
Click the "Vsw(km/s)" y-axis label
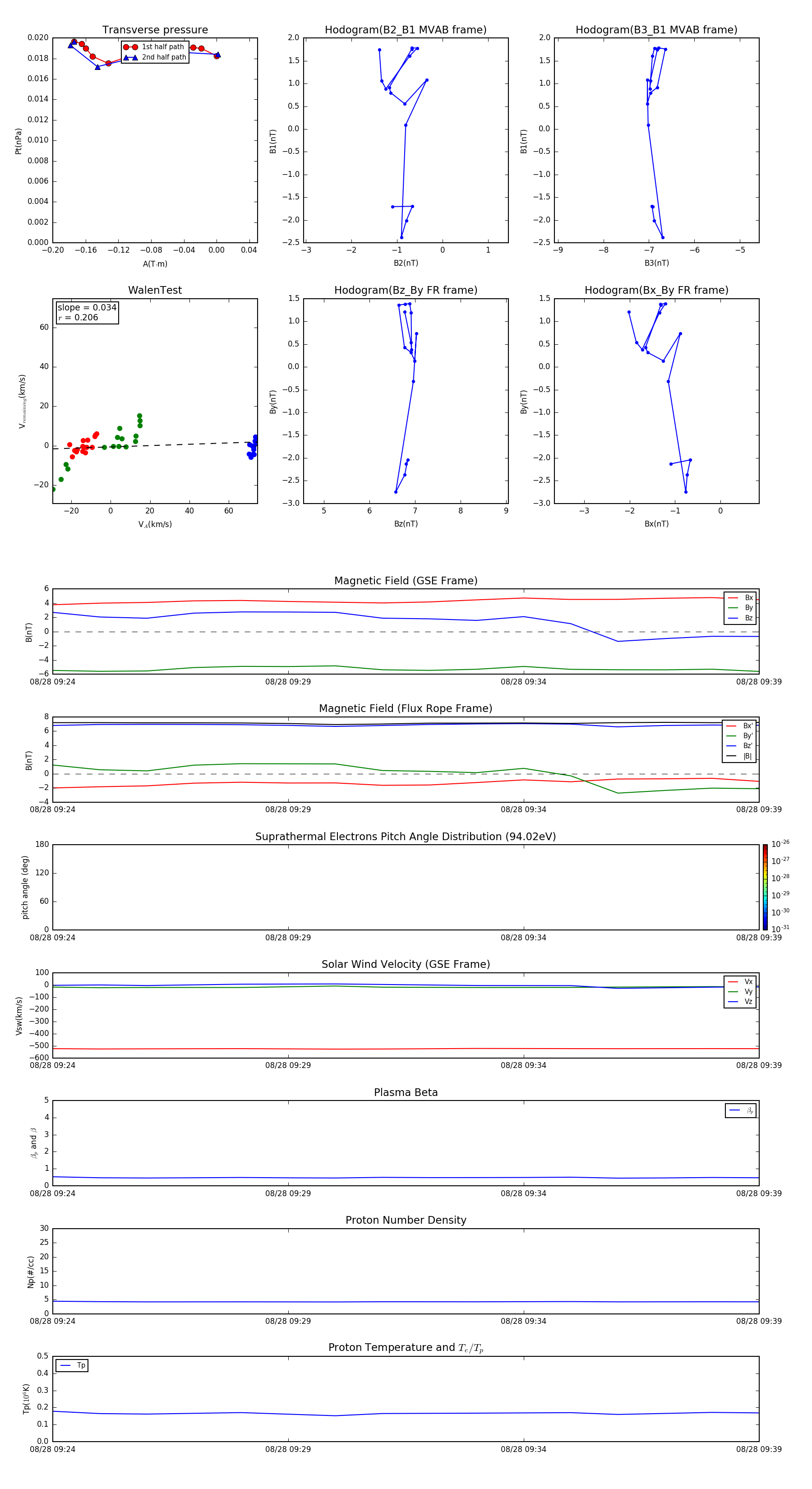pos(18,1016)
